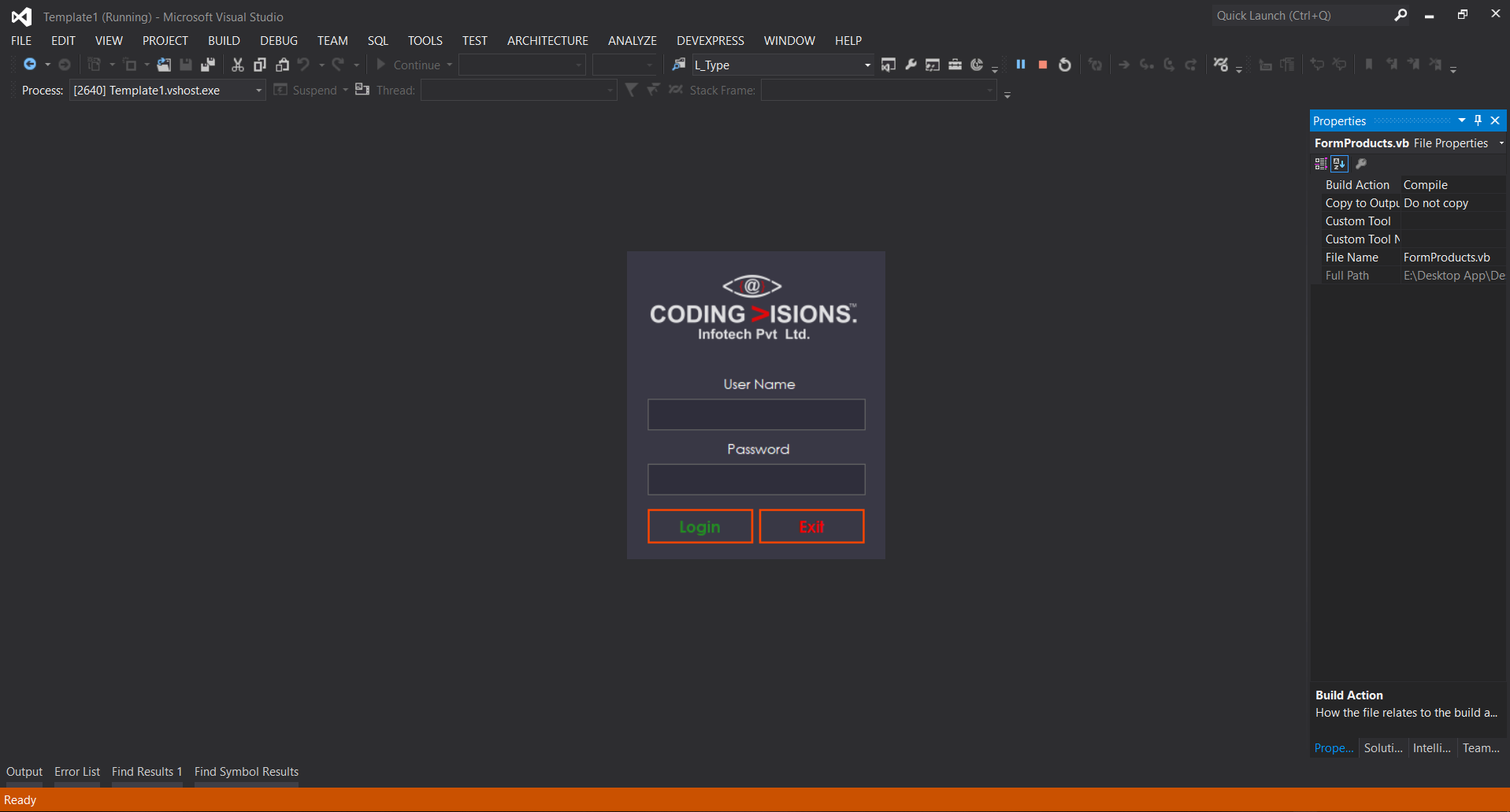1510x812 pixels.
Task: Select the Categorized view icon in Properties
Action: (1321, 164)
